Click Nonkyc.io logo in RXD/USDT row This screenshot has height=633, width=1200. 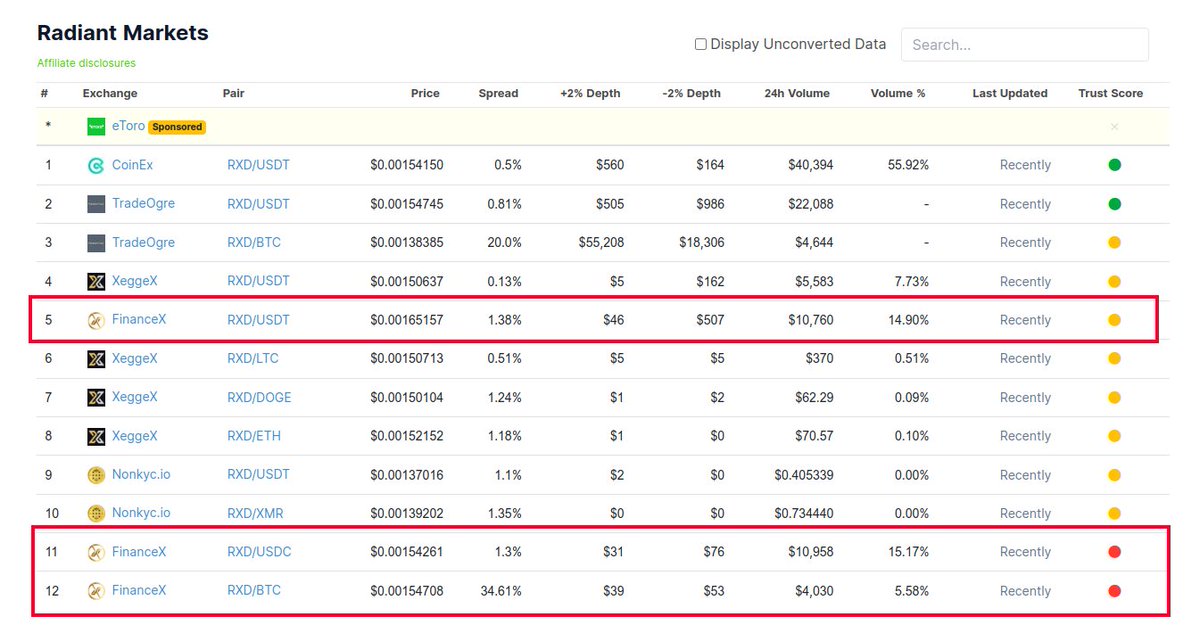96,475
